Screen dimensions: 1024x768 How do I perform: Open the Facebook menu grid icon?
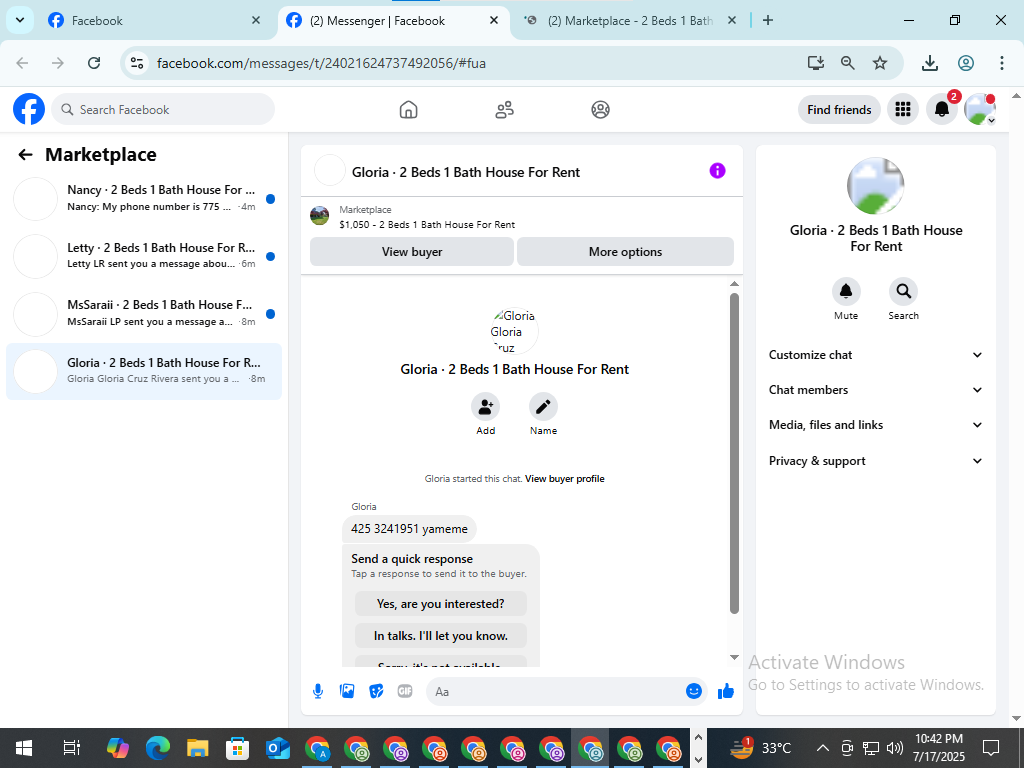tap(903, 109)
